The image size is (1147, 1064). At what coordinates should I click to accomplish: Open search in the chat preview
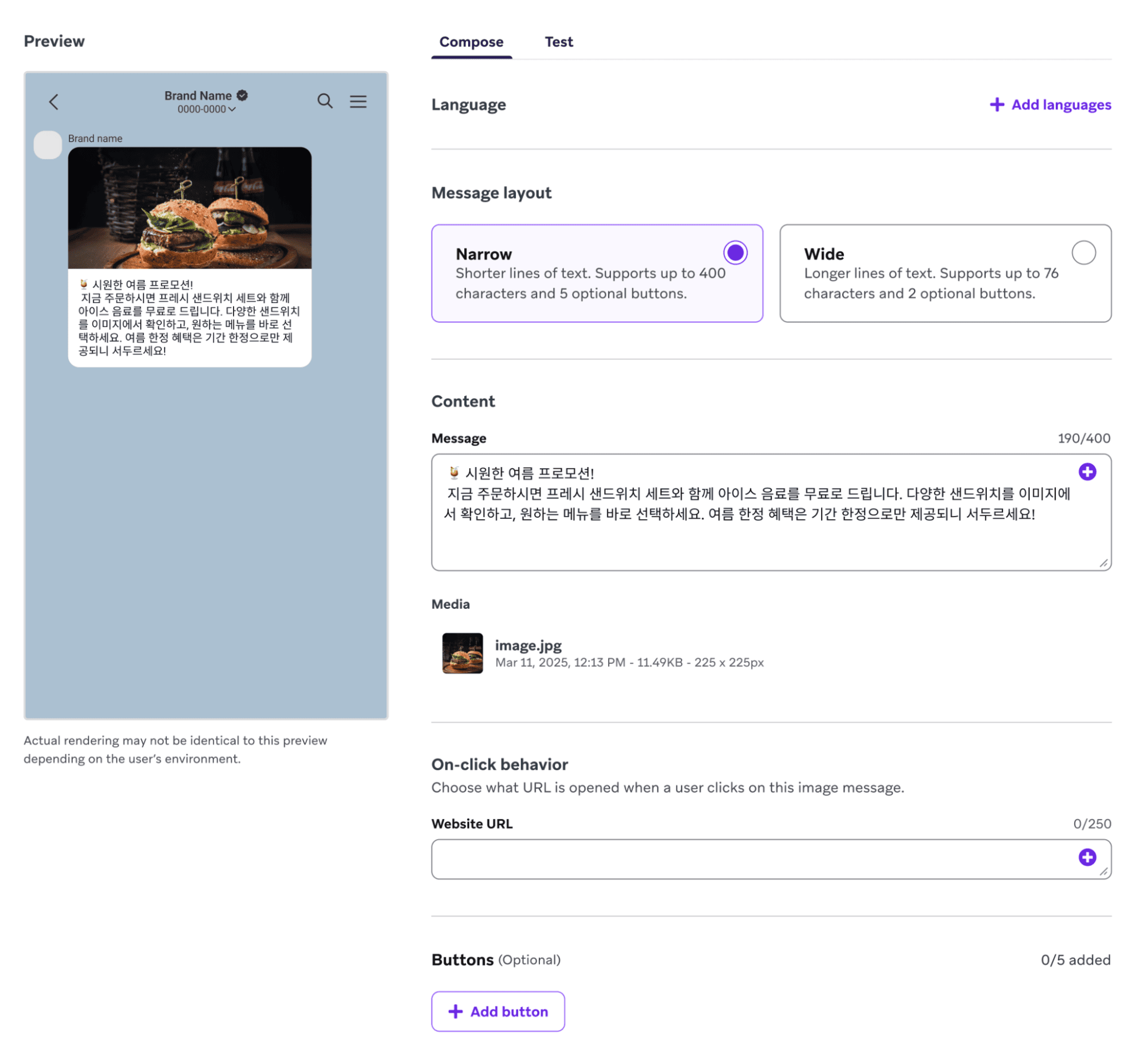click(325, 102)
